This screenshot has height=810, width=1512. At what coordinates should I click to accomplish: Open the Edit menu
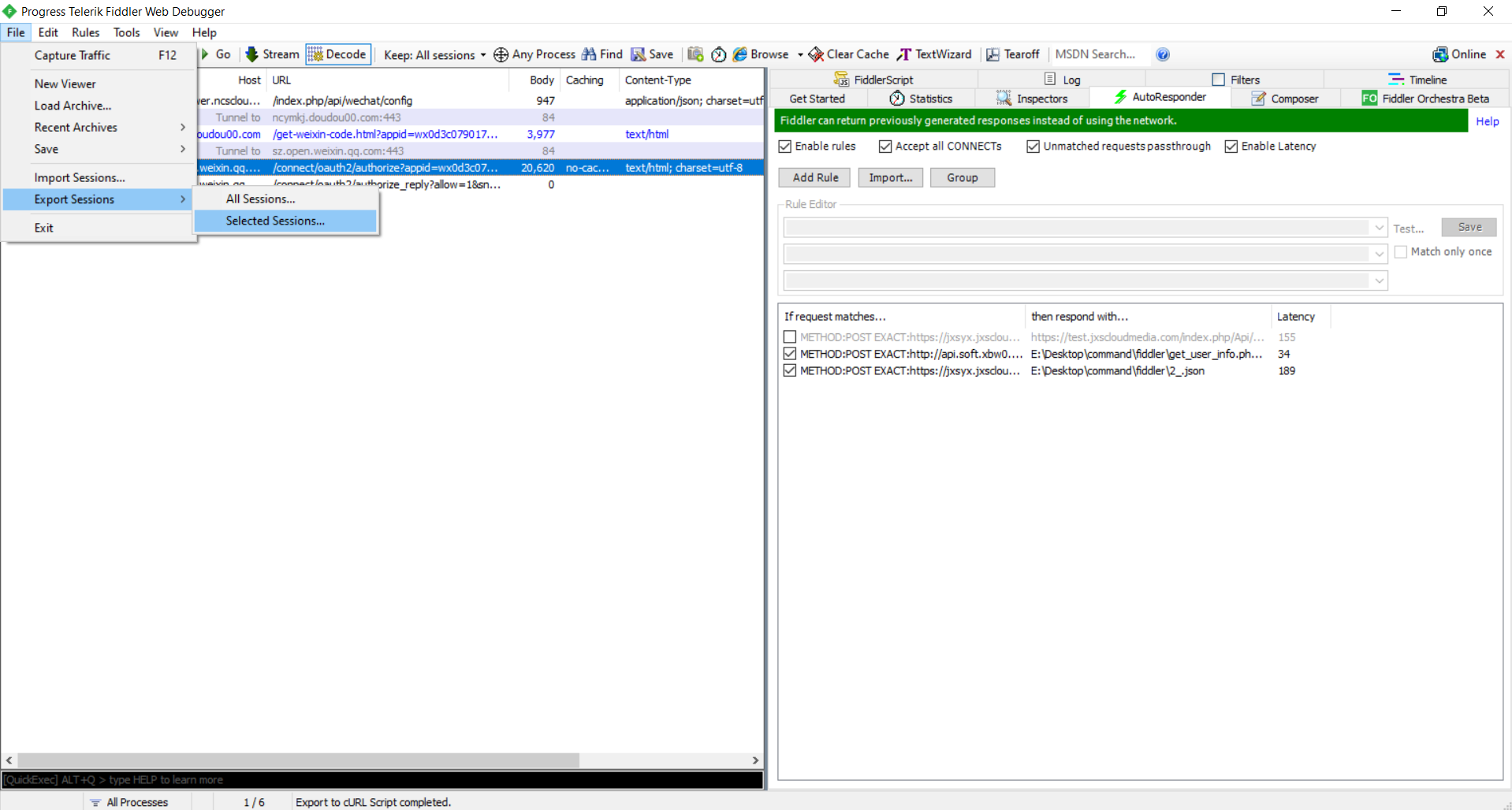[x=48, y=32]
